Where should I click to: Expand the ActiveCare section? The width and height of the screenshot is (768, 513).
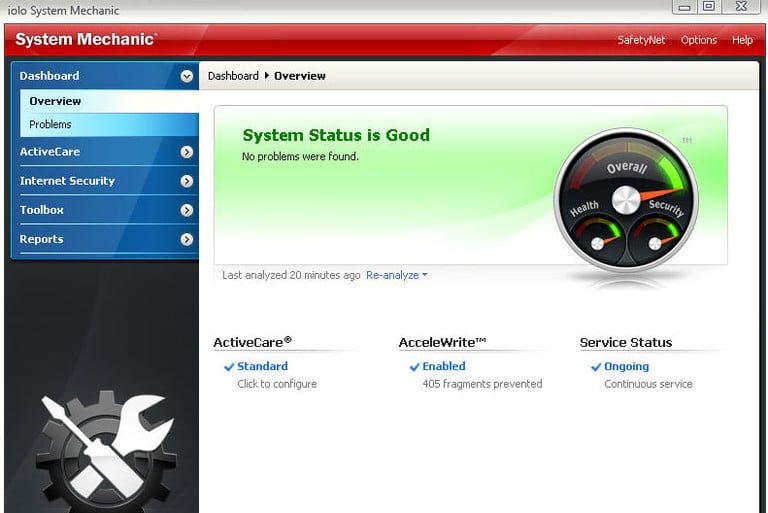187,152
